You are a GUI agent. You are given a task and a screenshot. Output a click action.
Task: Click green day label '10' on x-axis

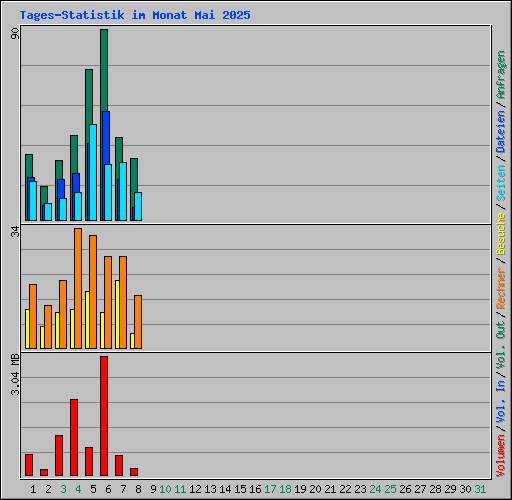click(165, 489)
